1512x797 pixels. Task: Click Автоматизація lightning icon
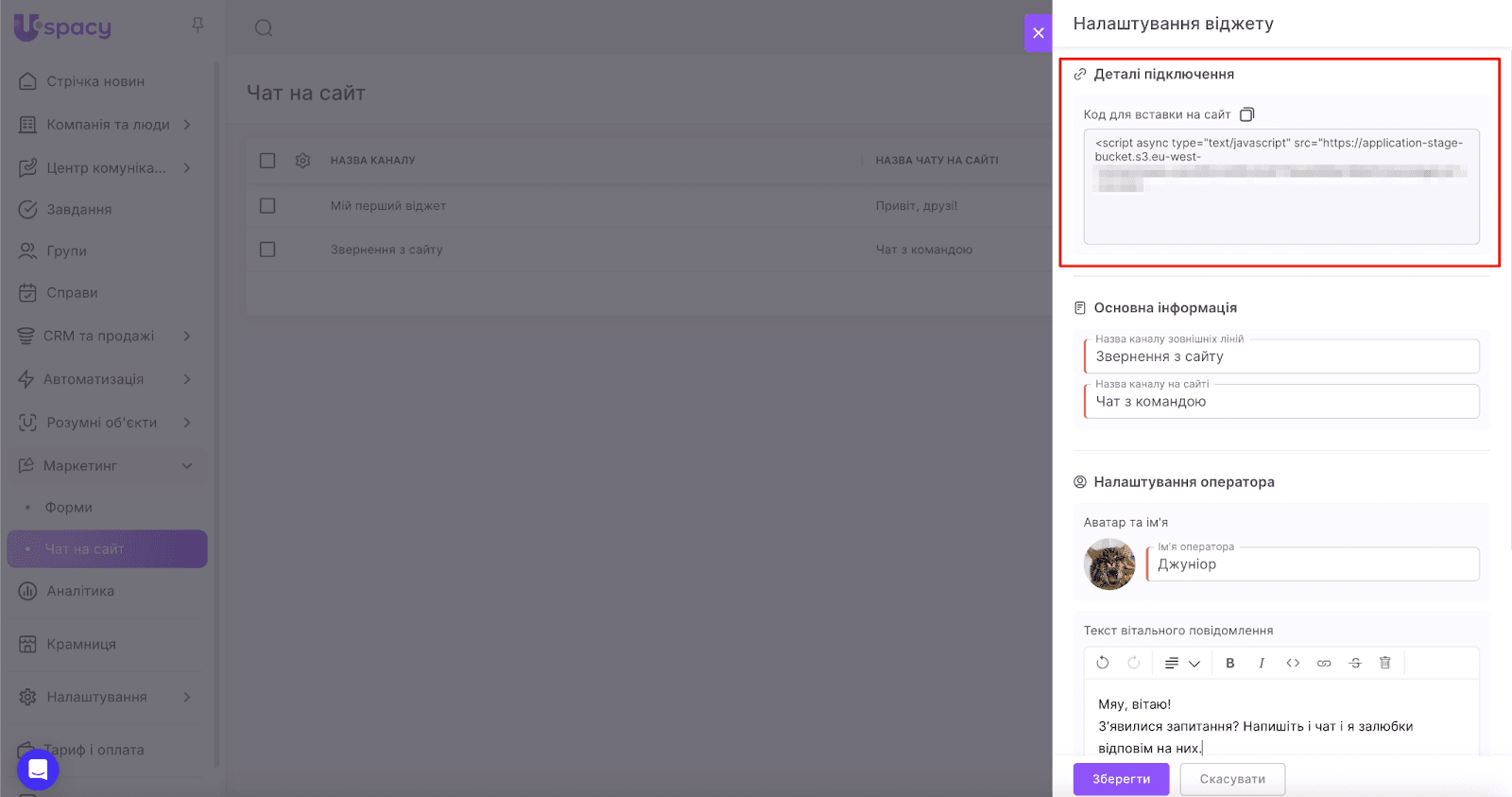[26, 379]
